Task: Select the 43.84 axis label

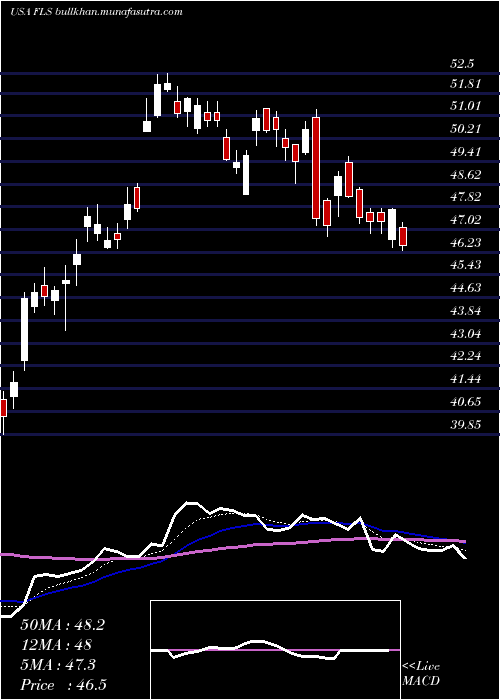Action: [x=465, y=311]
